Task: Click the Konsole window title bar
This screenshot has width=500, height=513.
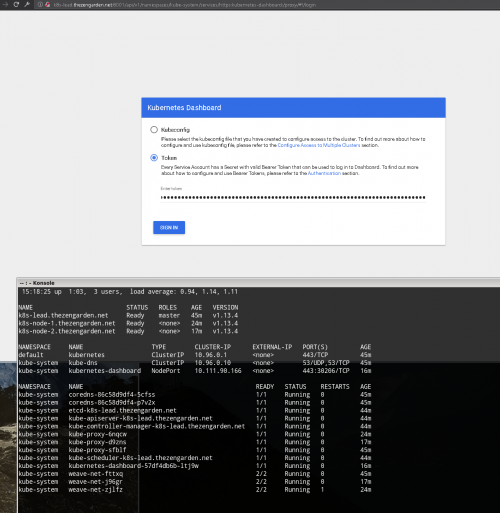Action: (x=258, y=283)
